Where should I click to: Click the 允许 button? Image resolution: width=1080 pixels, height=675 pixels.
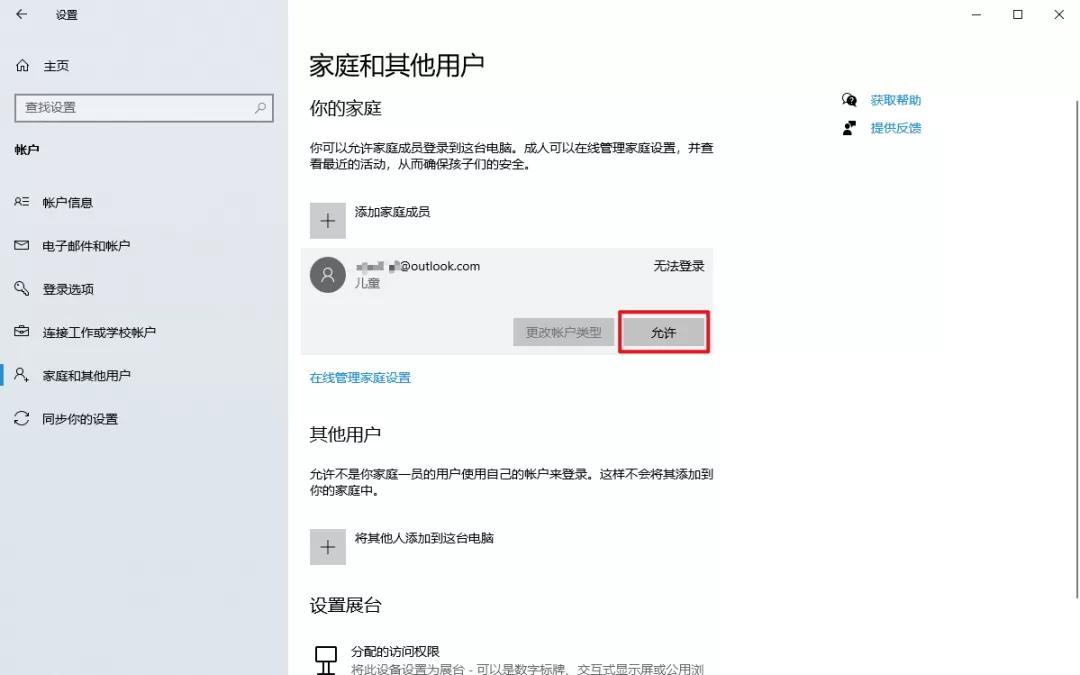[x=664, y=333]
